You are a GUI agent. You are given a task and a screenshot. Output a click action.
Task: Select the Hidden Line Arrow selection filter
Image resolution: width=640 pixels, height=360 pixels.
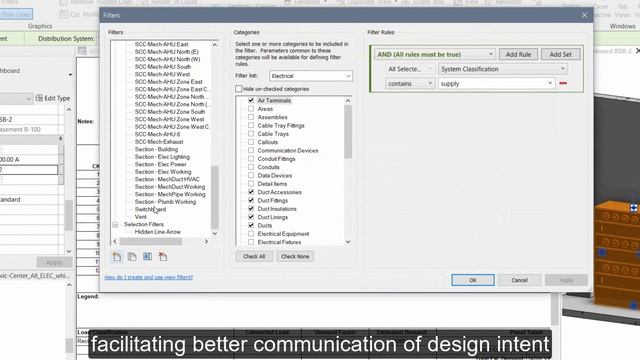pyautogui.click(x=158, y=232)
